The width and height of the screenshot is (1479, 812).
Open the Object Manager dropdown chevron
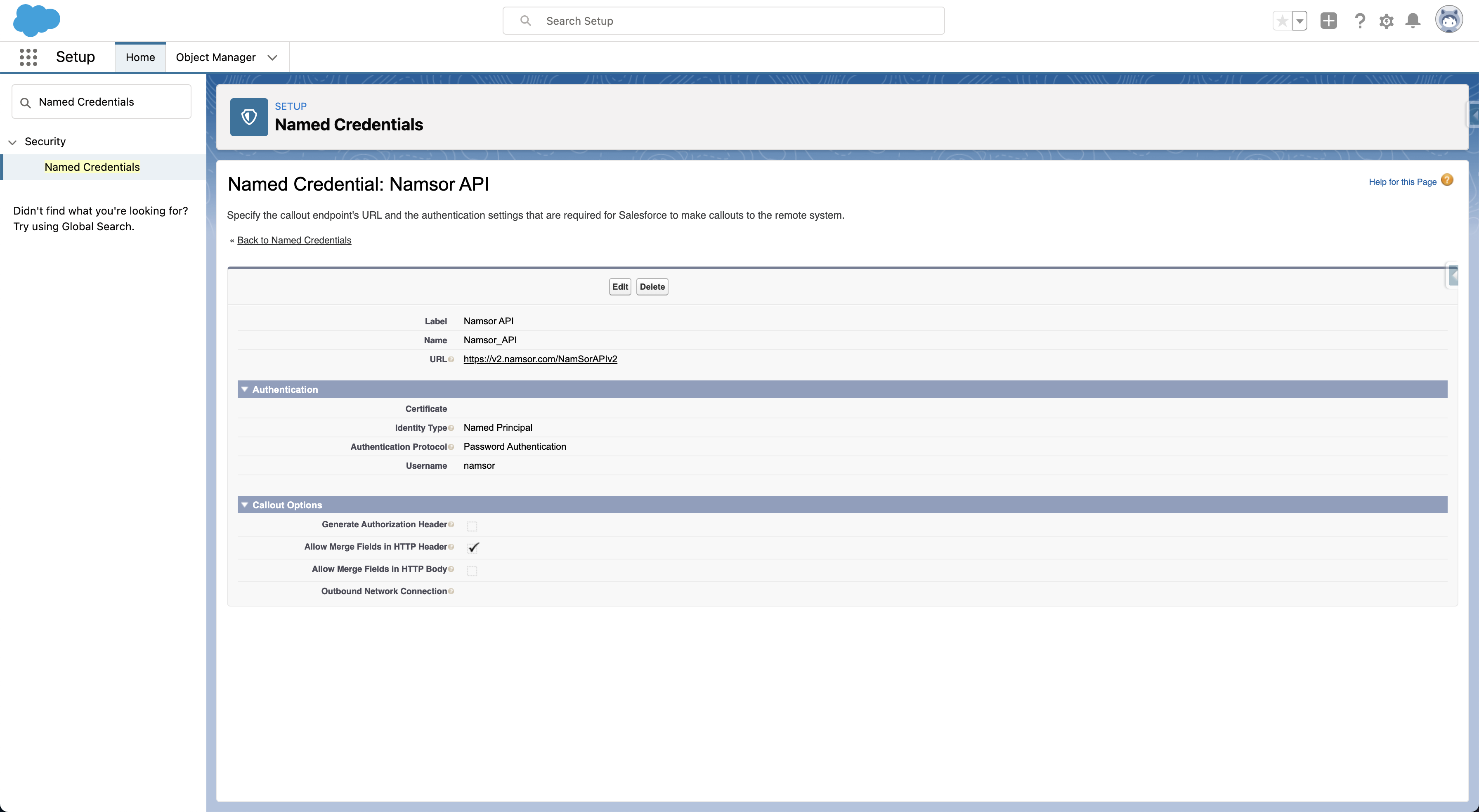(272, 57)
